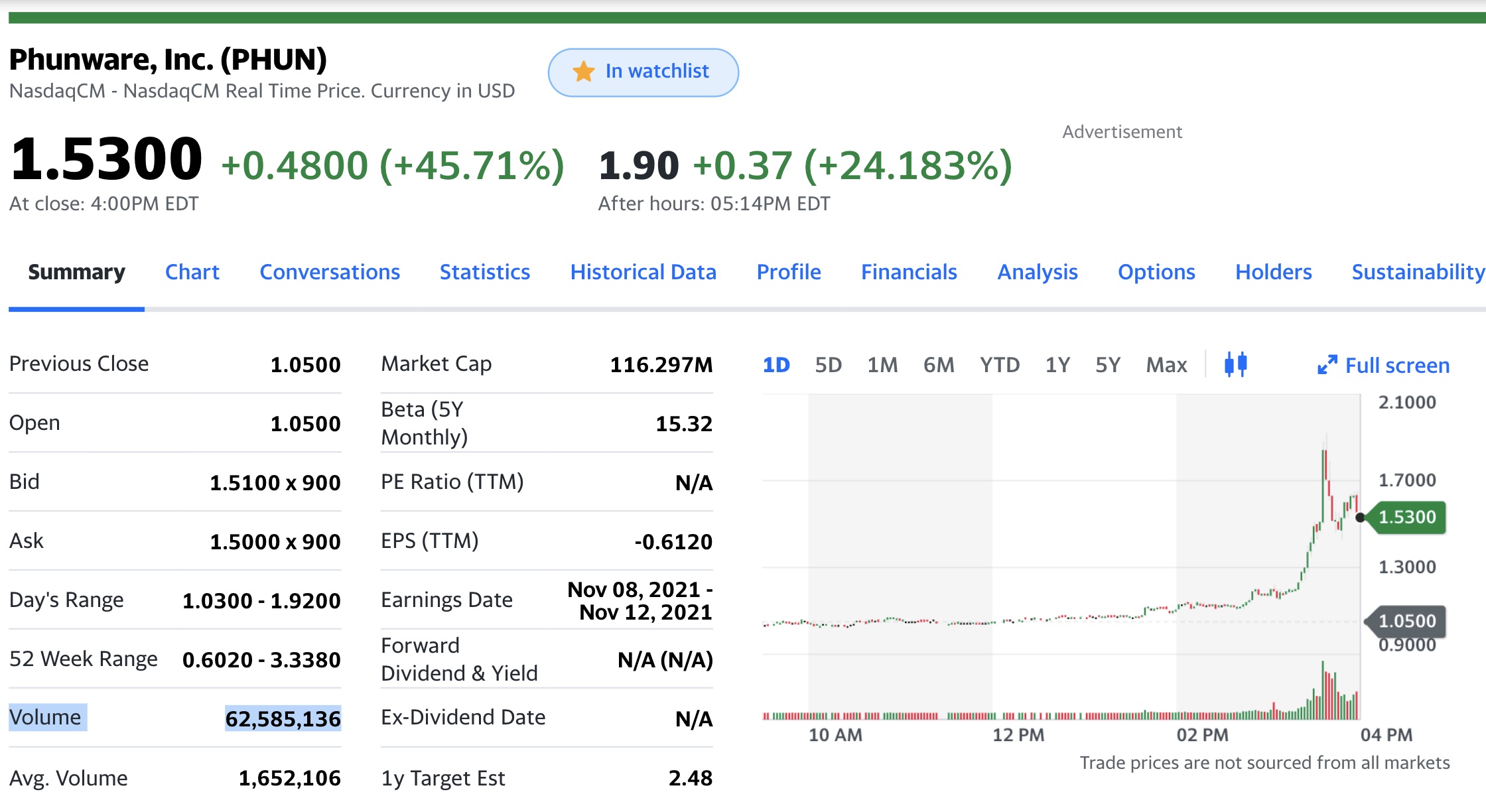This screenshot has width=1486, height=812.
Task: Switch chart range to 1M
Action: 882,365
